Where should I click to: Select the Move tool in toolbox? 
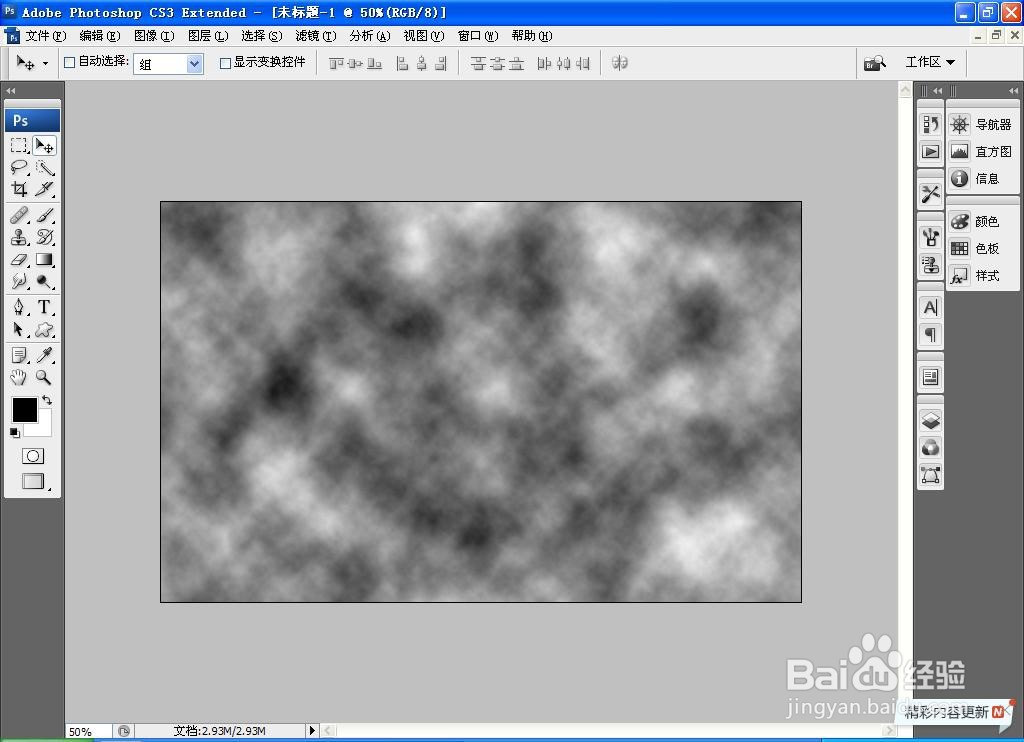pyautogui.click(x=44, y=145)
